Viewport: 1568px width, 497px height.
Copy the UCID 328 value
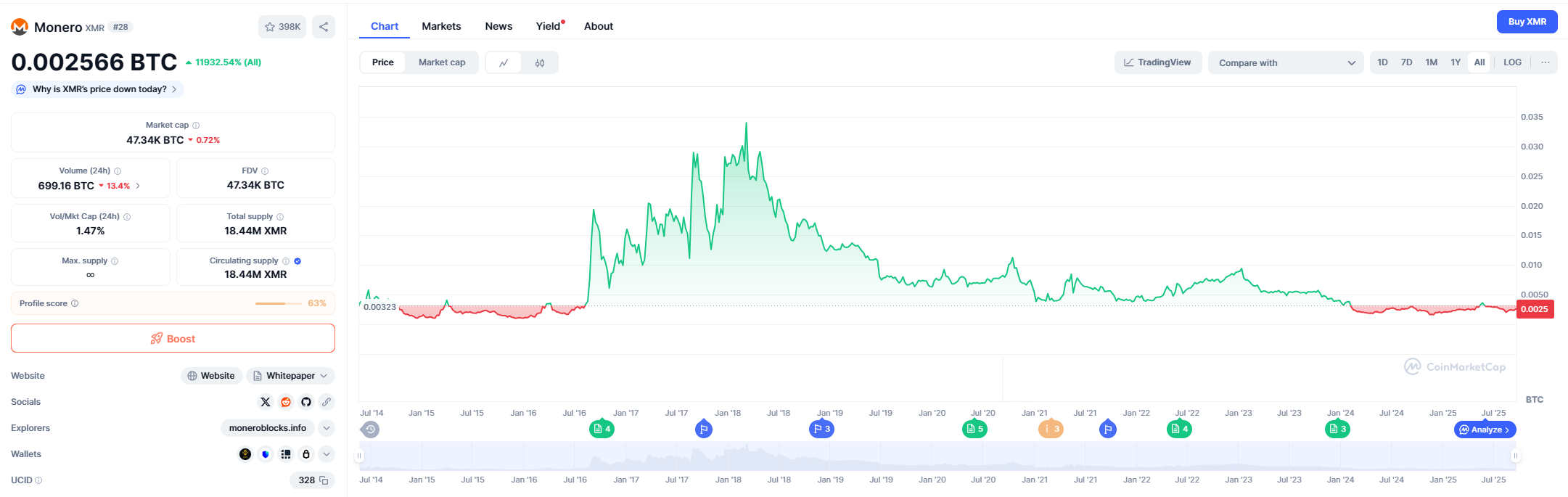point(324,480)
